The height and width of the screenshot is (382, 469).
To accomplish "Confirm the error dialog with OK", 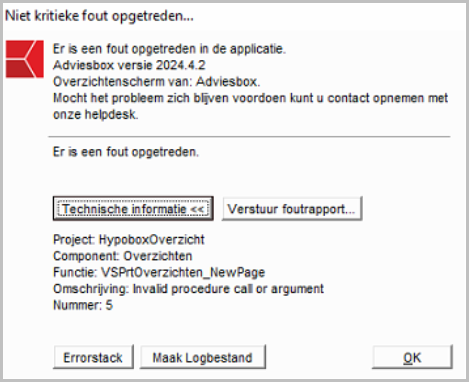I will click(412, 357).
